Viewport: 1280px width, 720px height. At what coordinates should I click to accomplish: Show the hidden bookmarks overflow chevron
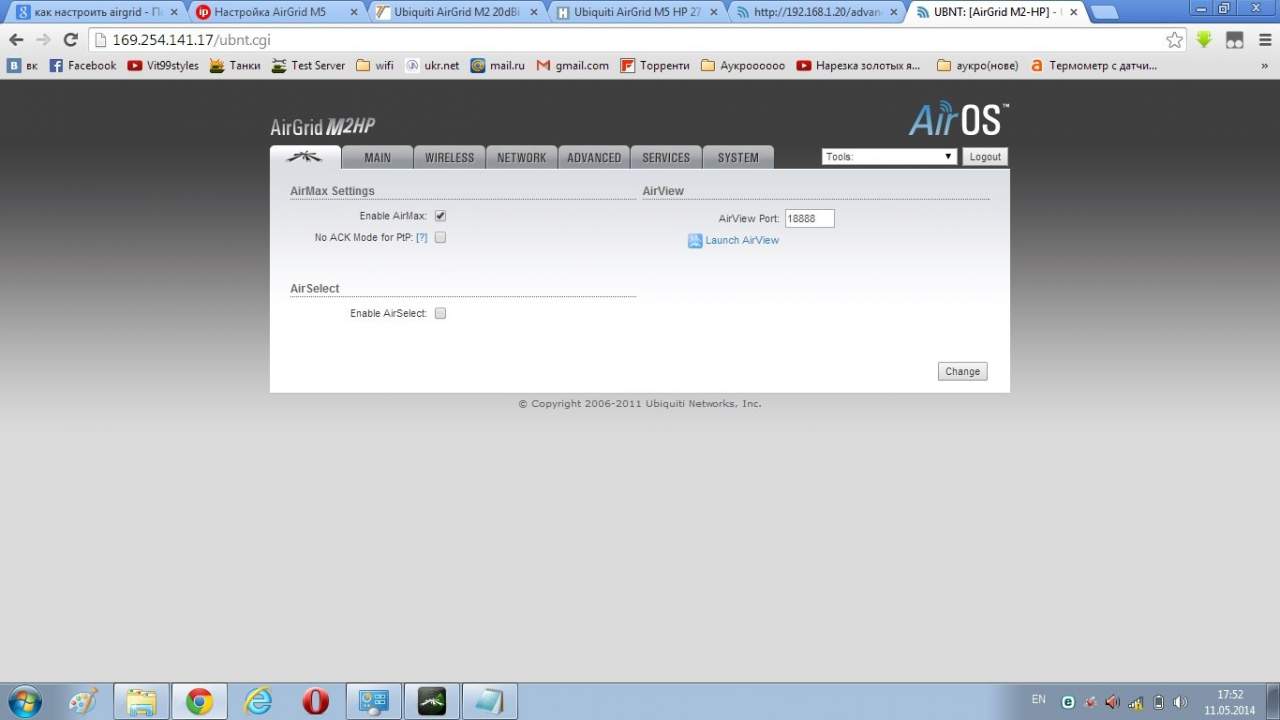pos(1266,66)
